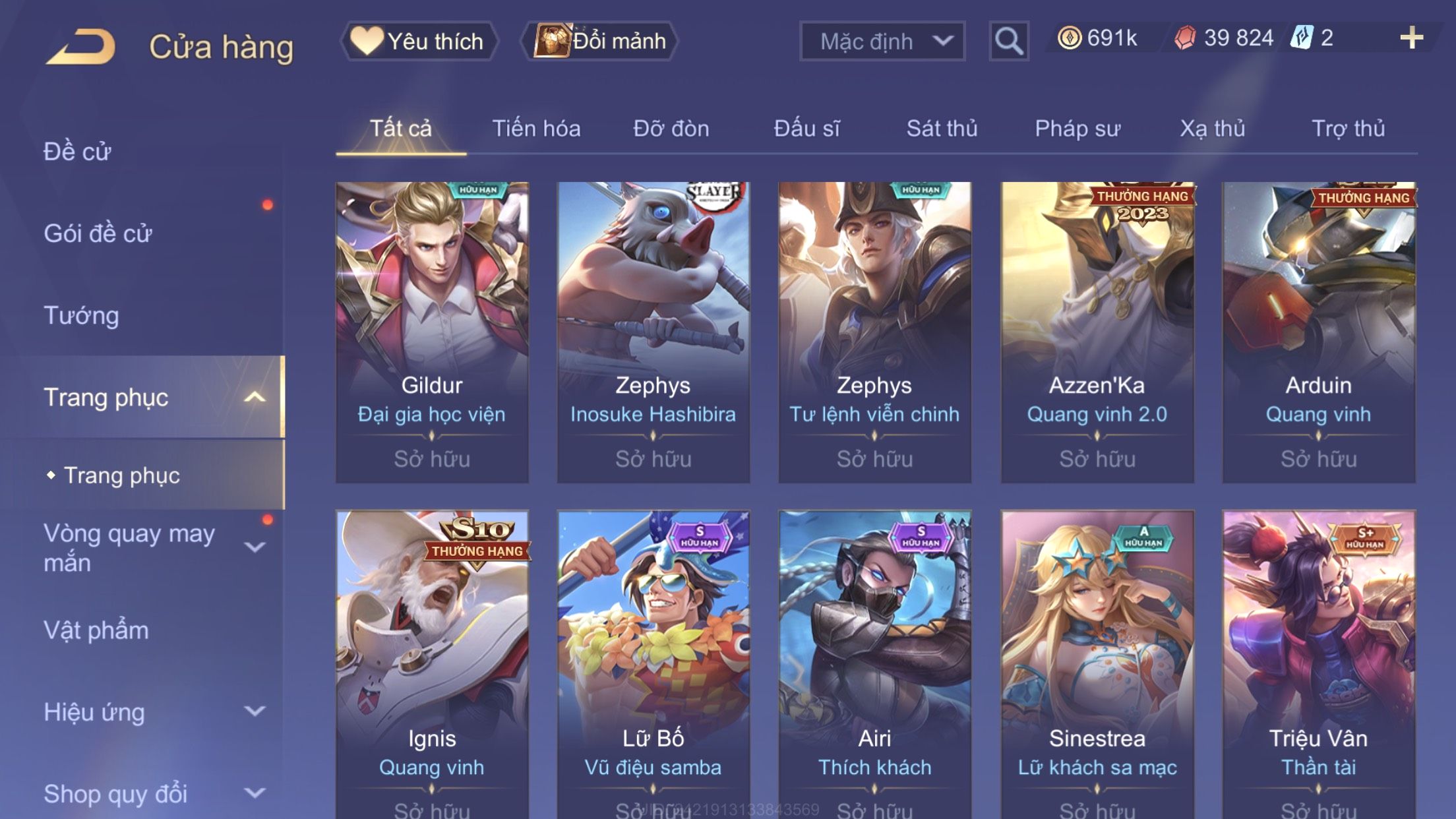Tap the red ruby currency icon
Image resolution: width=1456 pixels, height=819 pixels.
coord(1185,38)
